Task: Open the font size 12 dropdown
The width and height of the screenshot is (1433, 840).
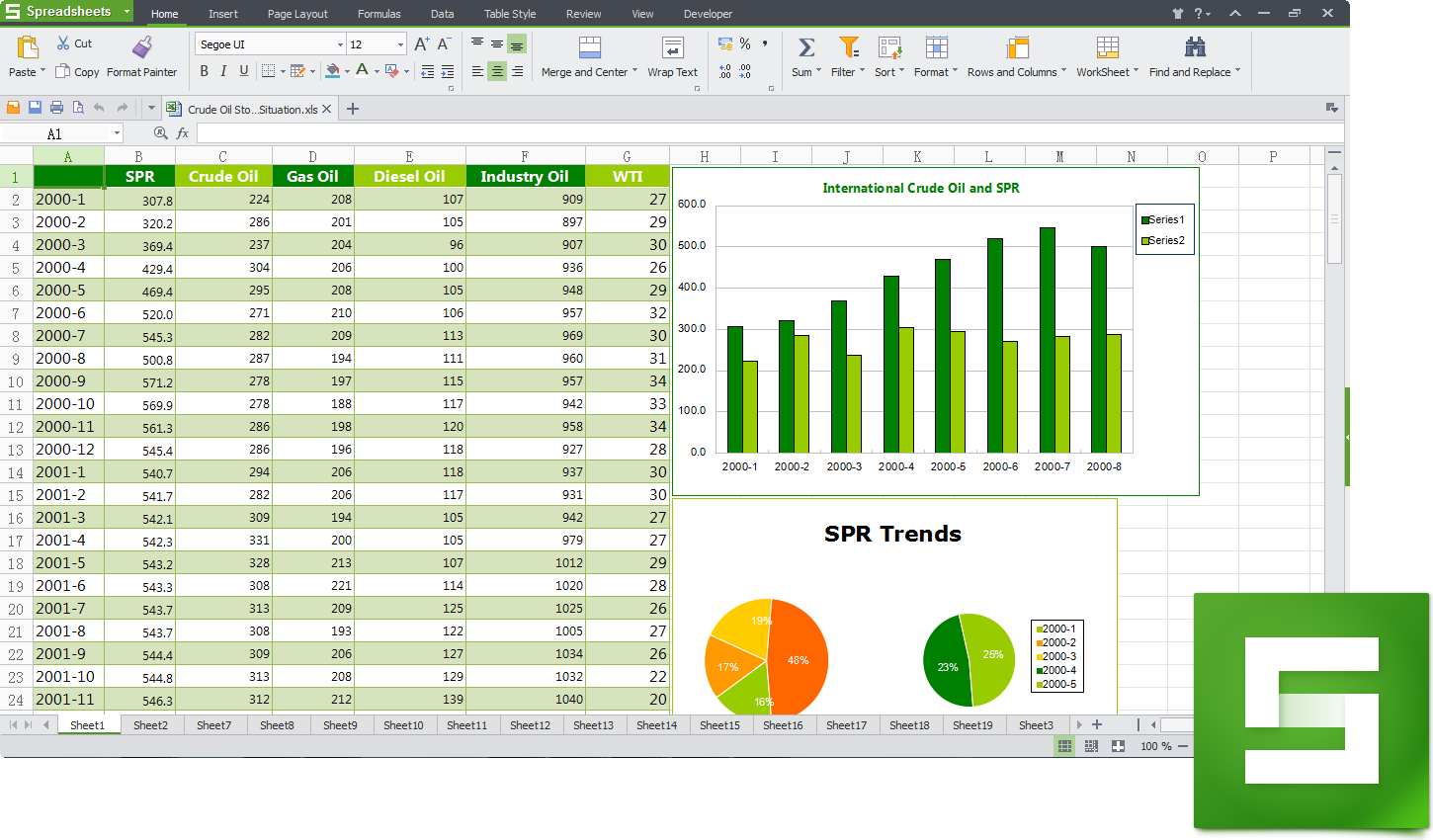Action: tap(400, 44)
